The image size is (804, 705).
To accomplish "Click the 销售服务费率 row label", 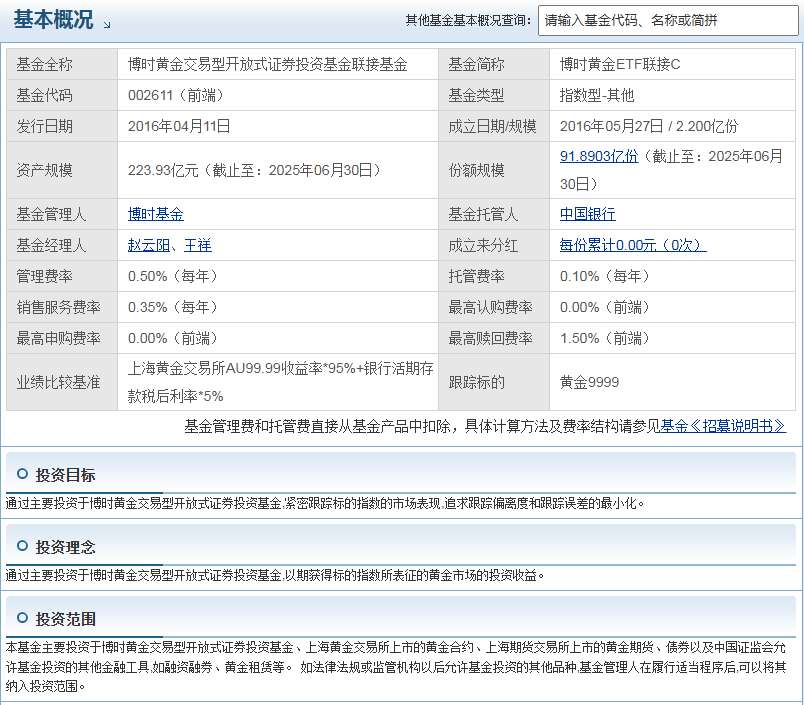I will 58,308.
